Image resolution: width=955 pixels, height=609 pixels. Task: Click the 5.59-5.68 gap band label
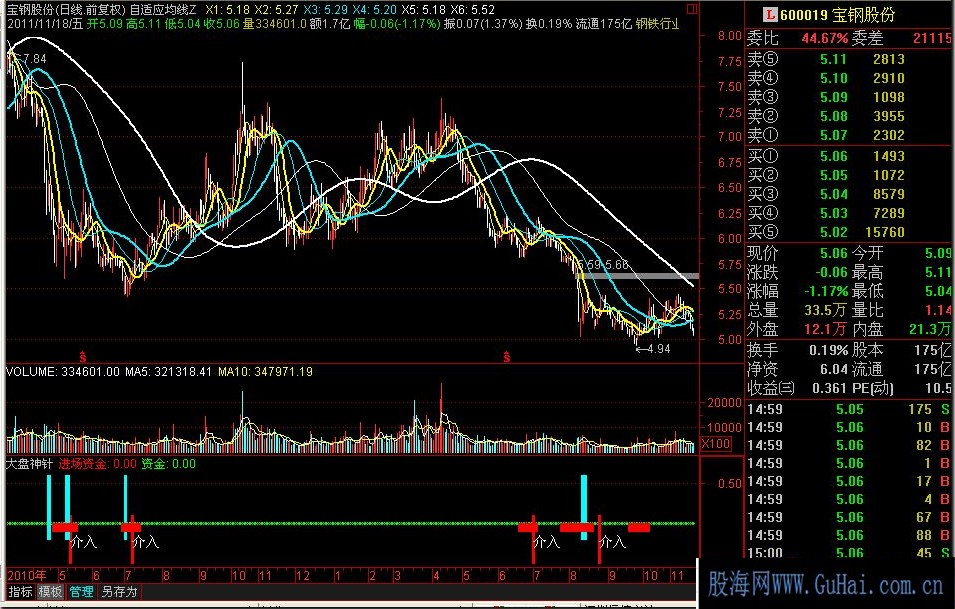(x=602, y=265)
